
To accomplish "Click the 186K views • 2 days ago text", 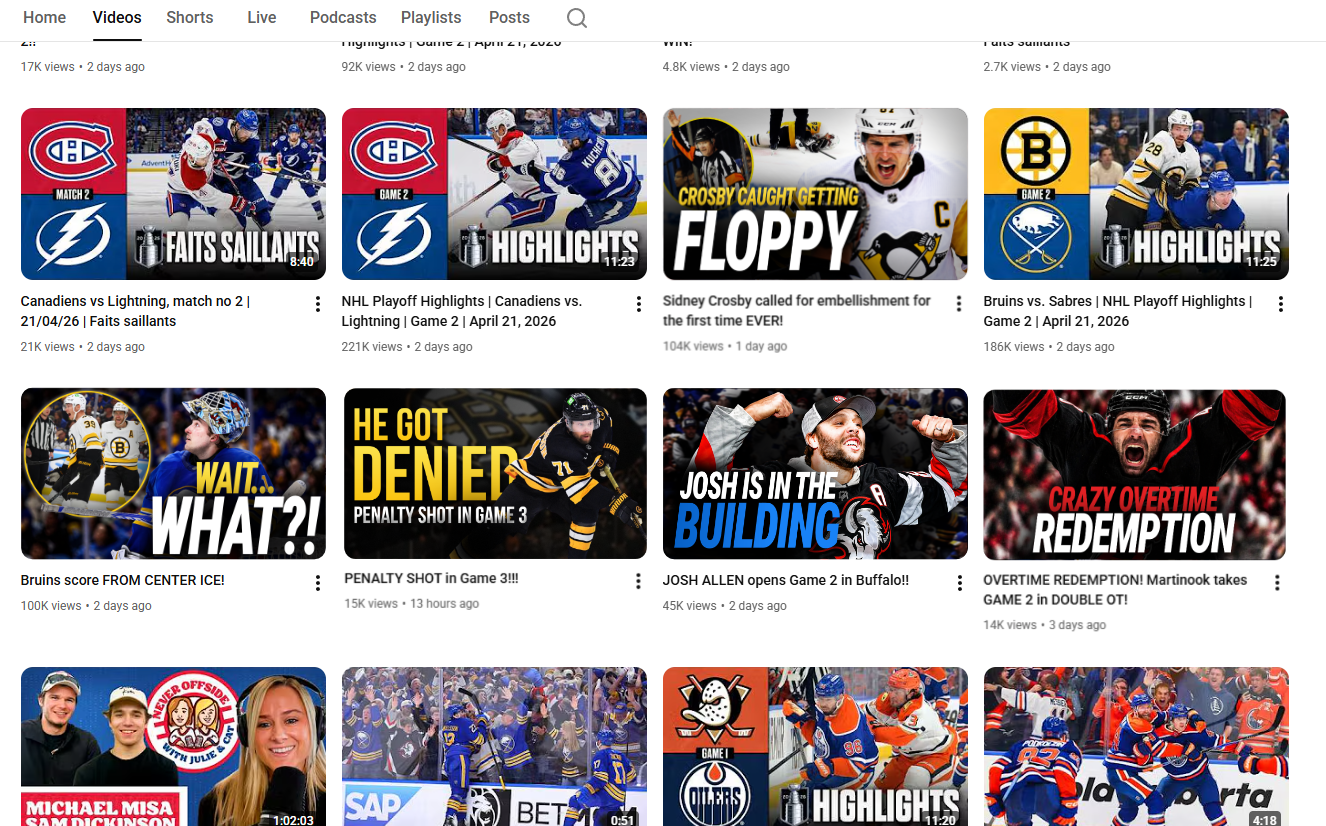I will pos(1049,347).
